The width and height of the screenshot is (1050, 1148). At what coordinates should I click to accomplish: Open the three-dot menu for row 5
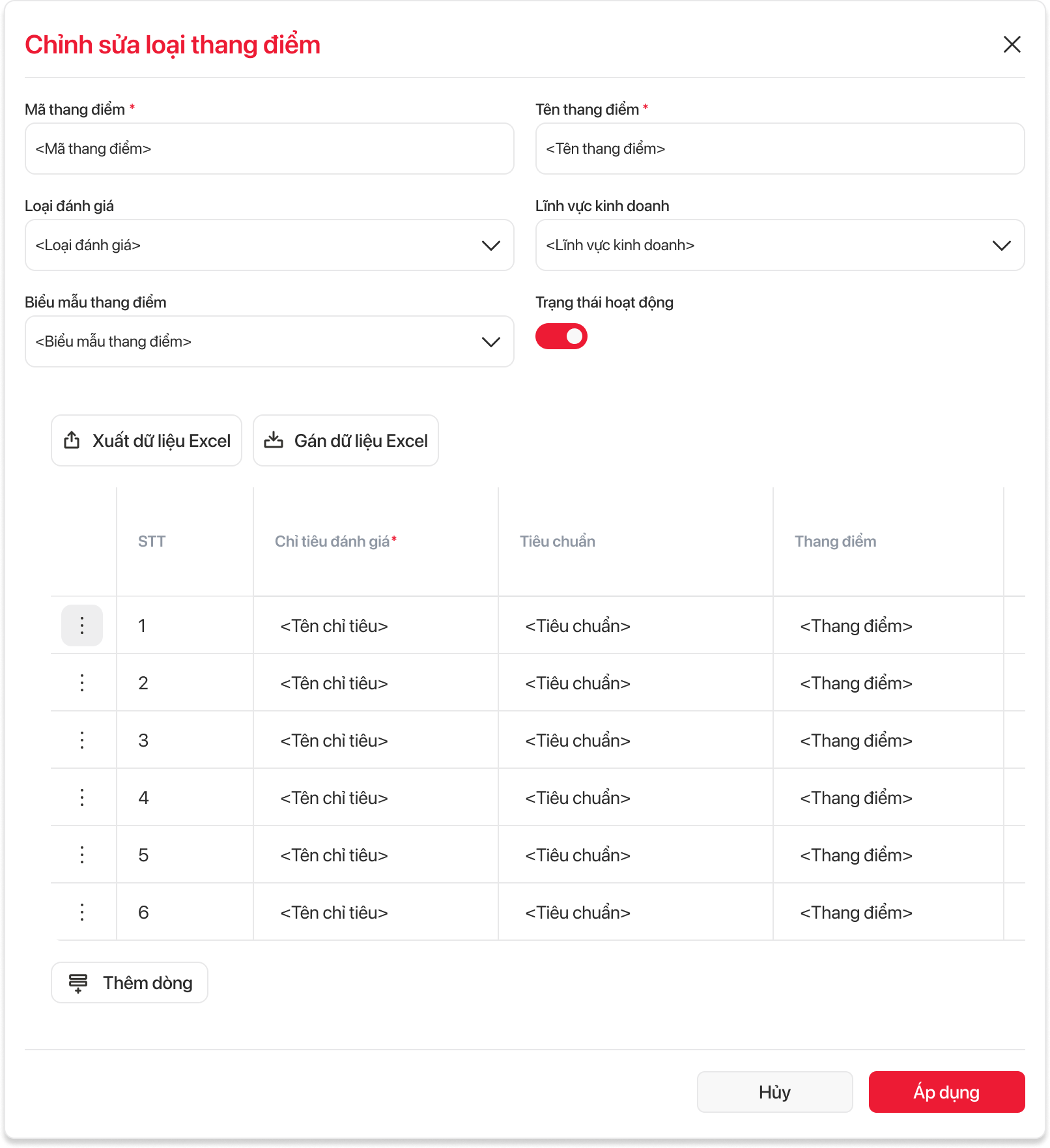82,855
